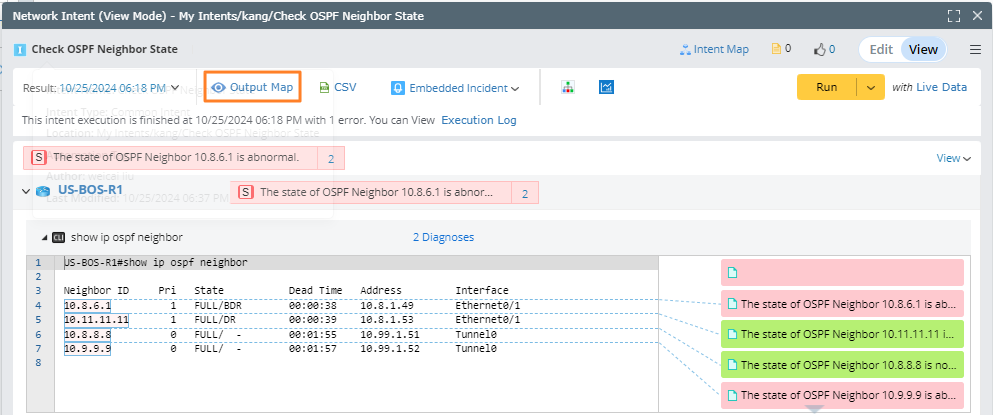Open the 2 Diagnoses link
Screen dimensions: 993x415
[x=443, y=237]
